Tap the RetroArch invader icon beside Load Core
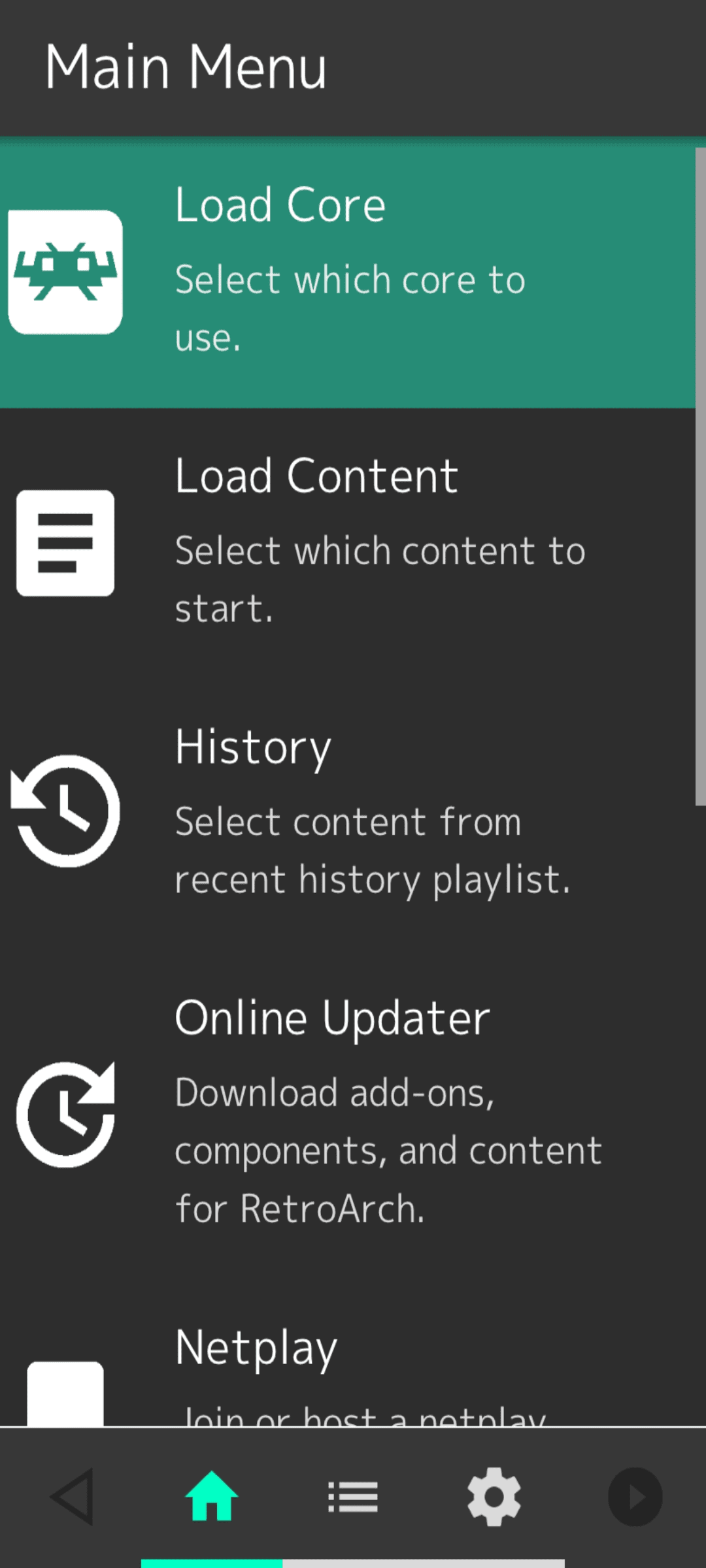The width and height of the screenshot is (706, 1568). [x=65, y=272]
